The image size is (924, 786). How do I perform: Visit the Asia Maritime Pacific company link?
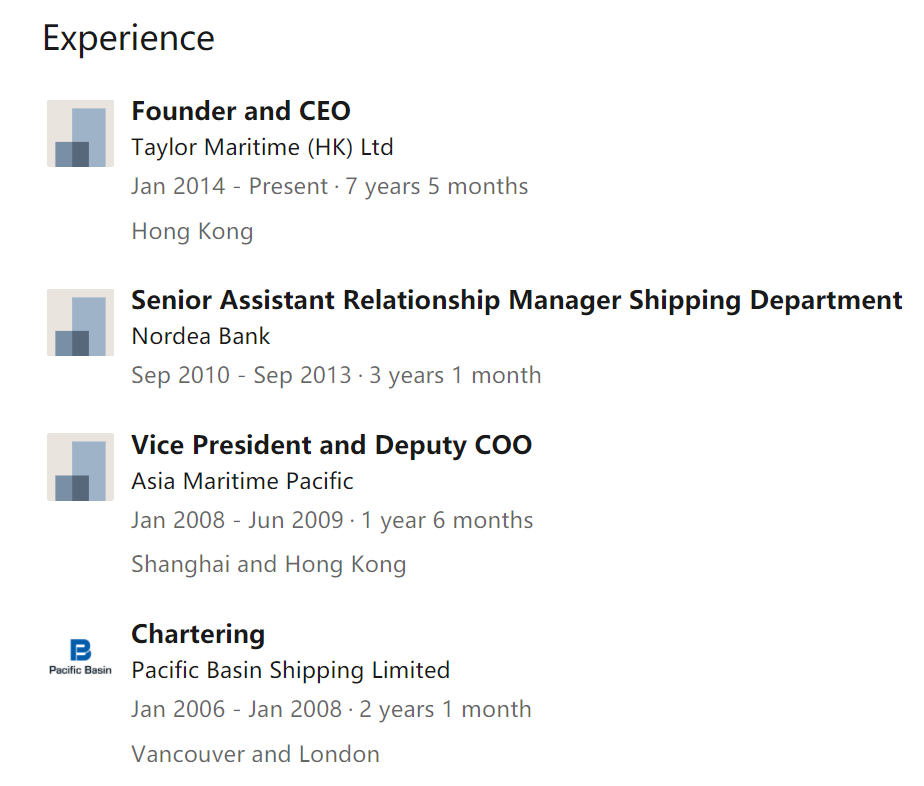point(242,481)
